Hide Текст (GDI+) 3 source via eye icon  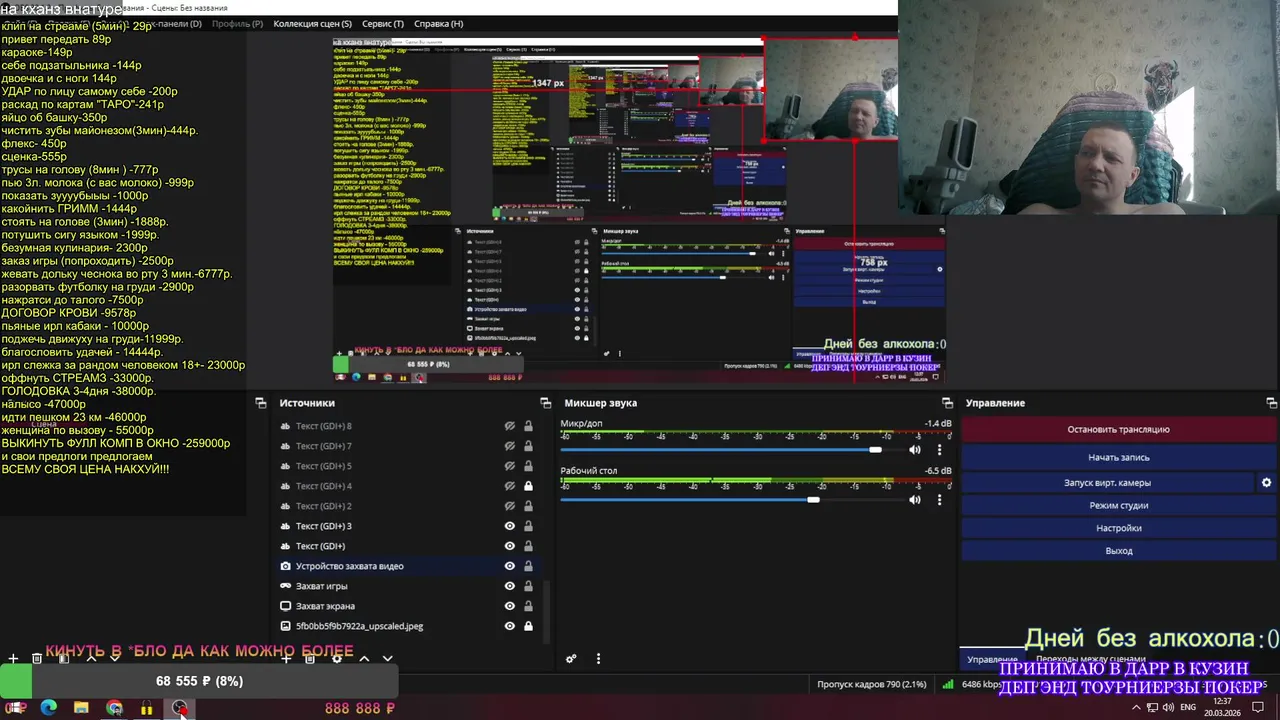click(x=510, y=526)
